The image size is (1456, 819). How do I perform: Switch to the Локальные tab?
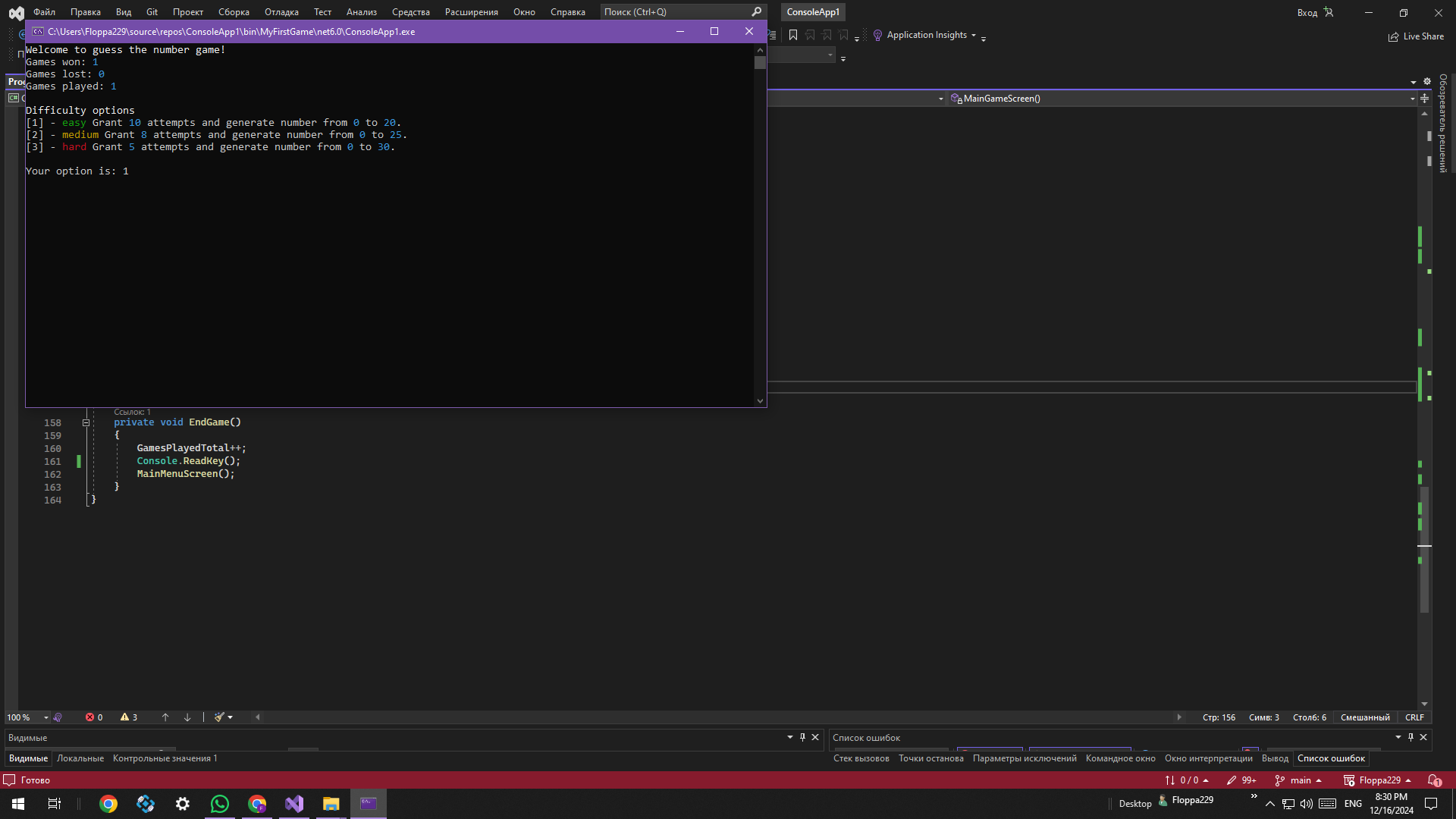[80, 758]
